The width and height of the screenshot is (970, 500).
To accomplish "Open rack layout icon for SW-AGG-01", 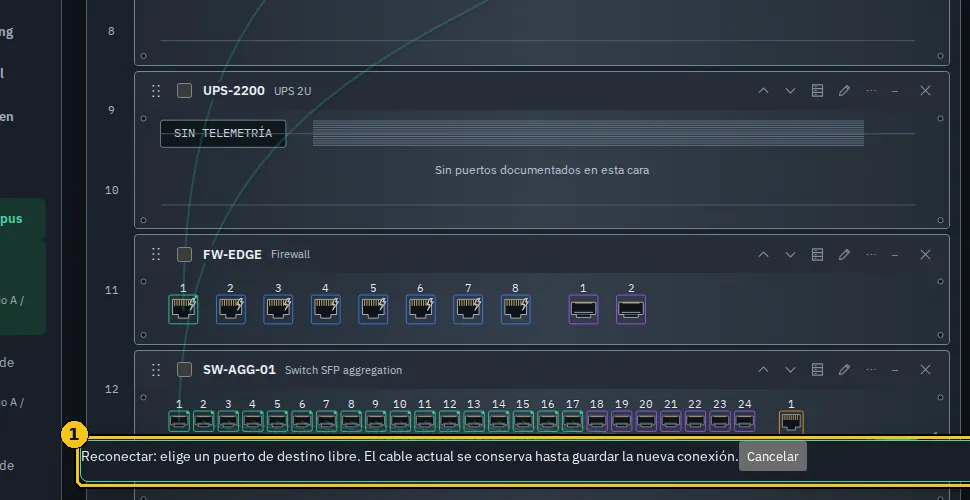I will point(817,370).
